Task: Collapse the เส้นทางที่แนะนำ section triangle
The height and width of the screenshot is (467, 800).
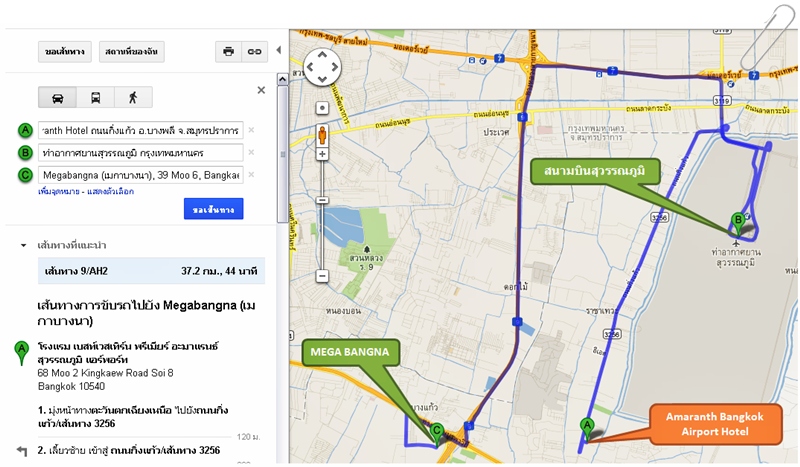Action: click(x=23, y=245)
